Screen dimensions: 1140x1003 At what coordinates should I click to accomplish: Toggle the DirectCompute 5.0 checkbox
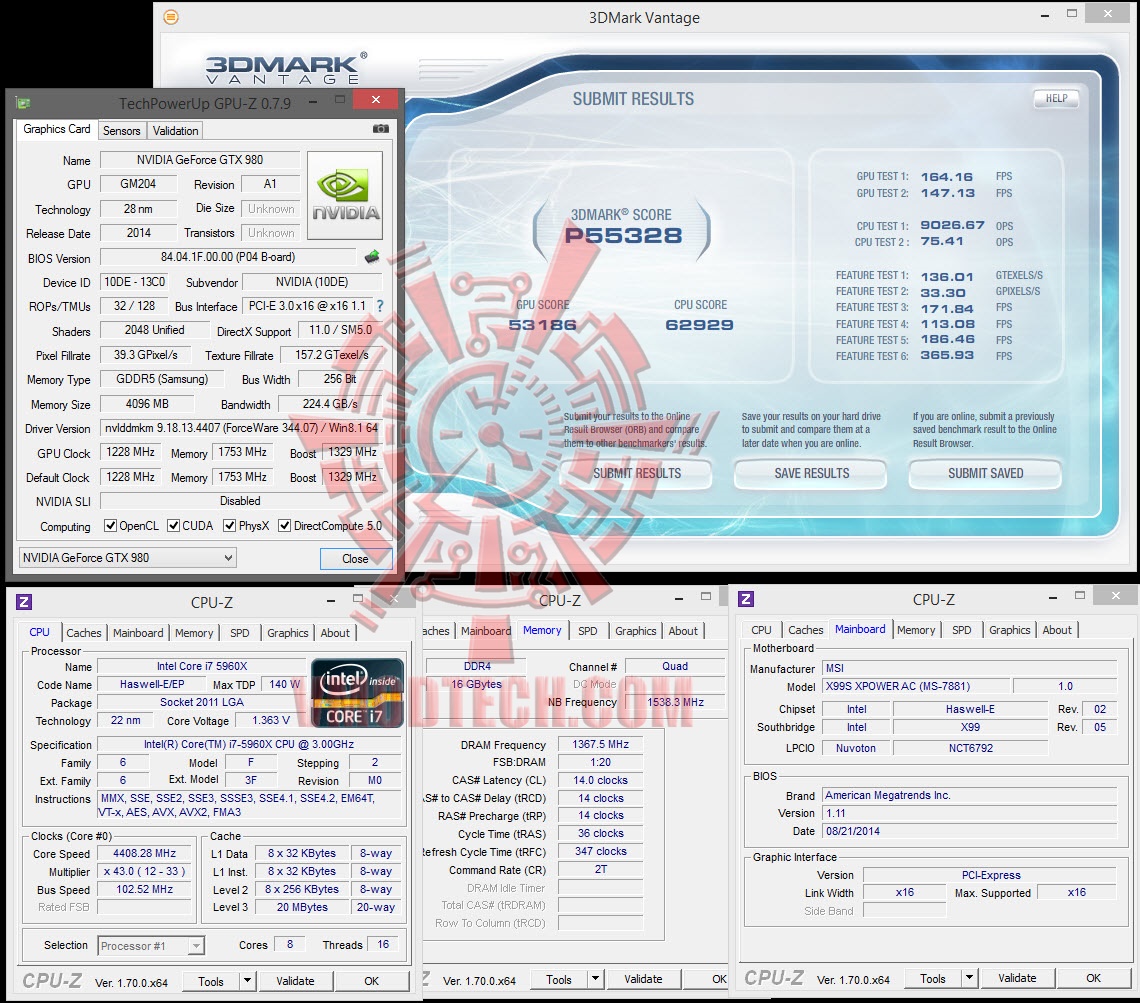coord(285,525)
